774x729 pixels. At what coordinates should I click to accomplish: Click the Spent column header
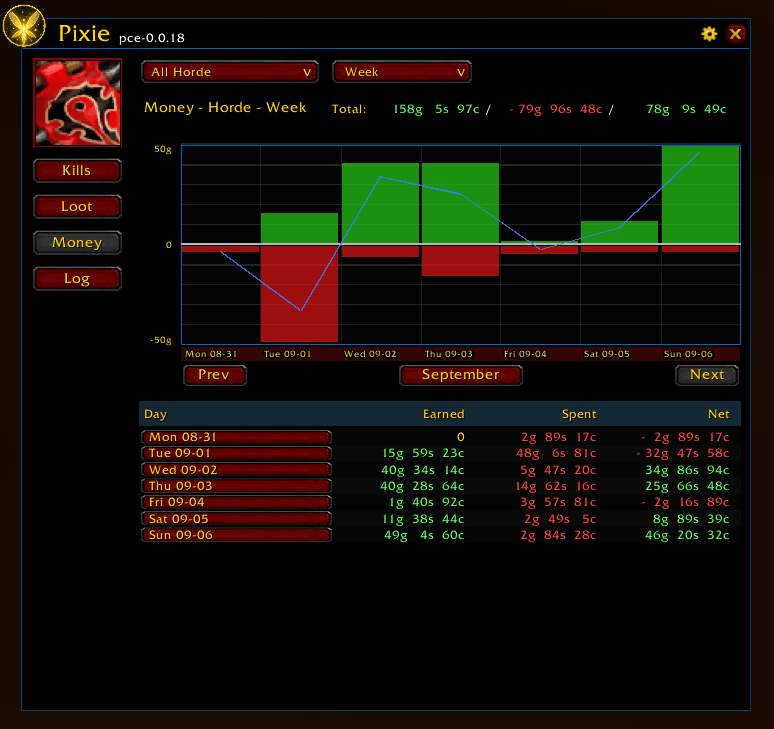[x=579, y=414]
